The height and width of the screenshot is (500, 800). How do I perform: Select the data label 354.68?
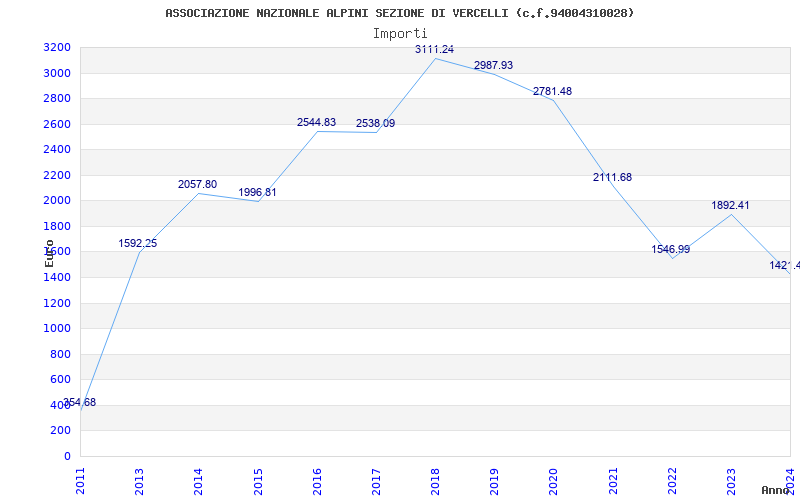[x=80, y=403]
